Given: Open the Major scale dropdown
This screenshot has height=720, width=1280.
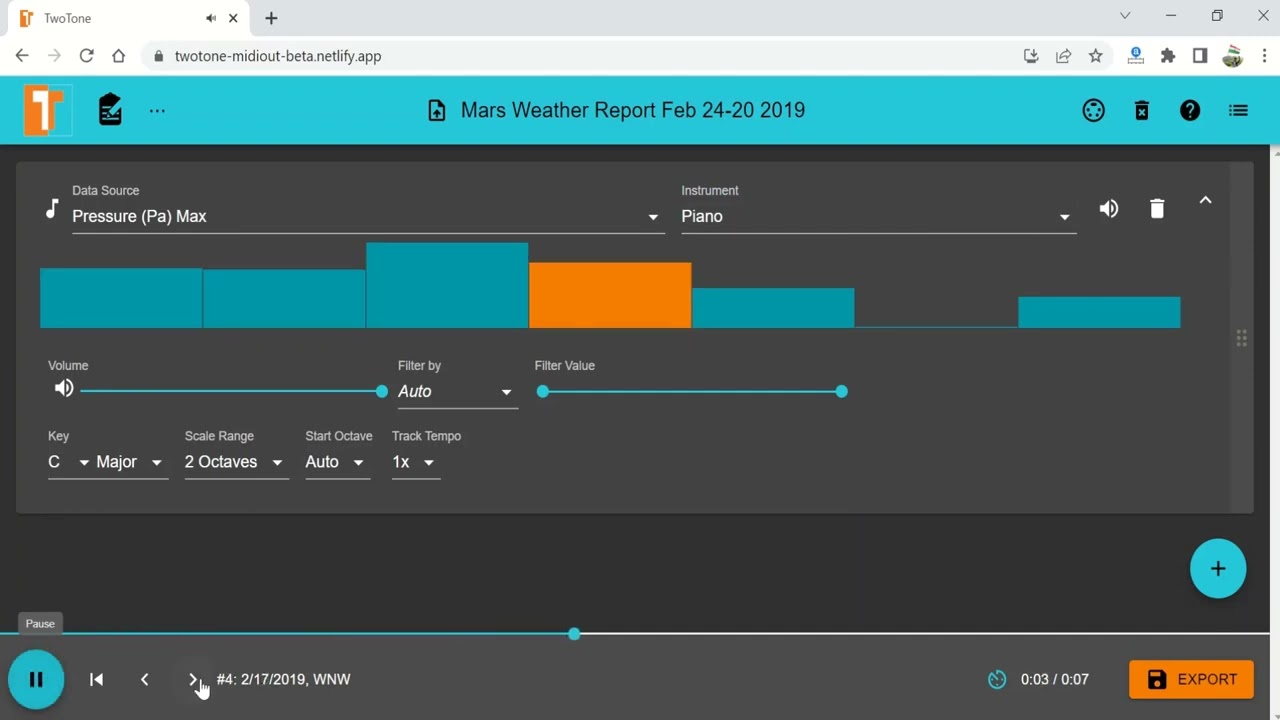Looking at the screenshot, I should coord(130,462).
